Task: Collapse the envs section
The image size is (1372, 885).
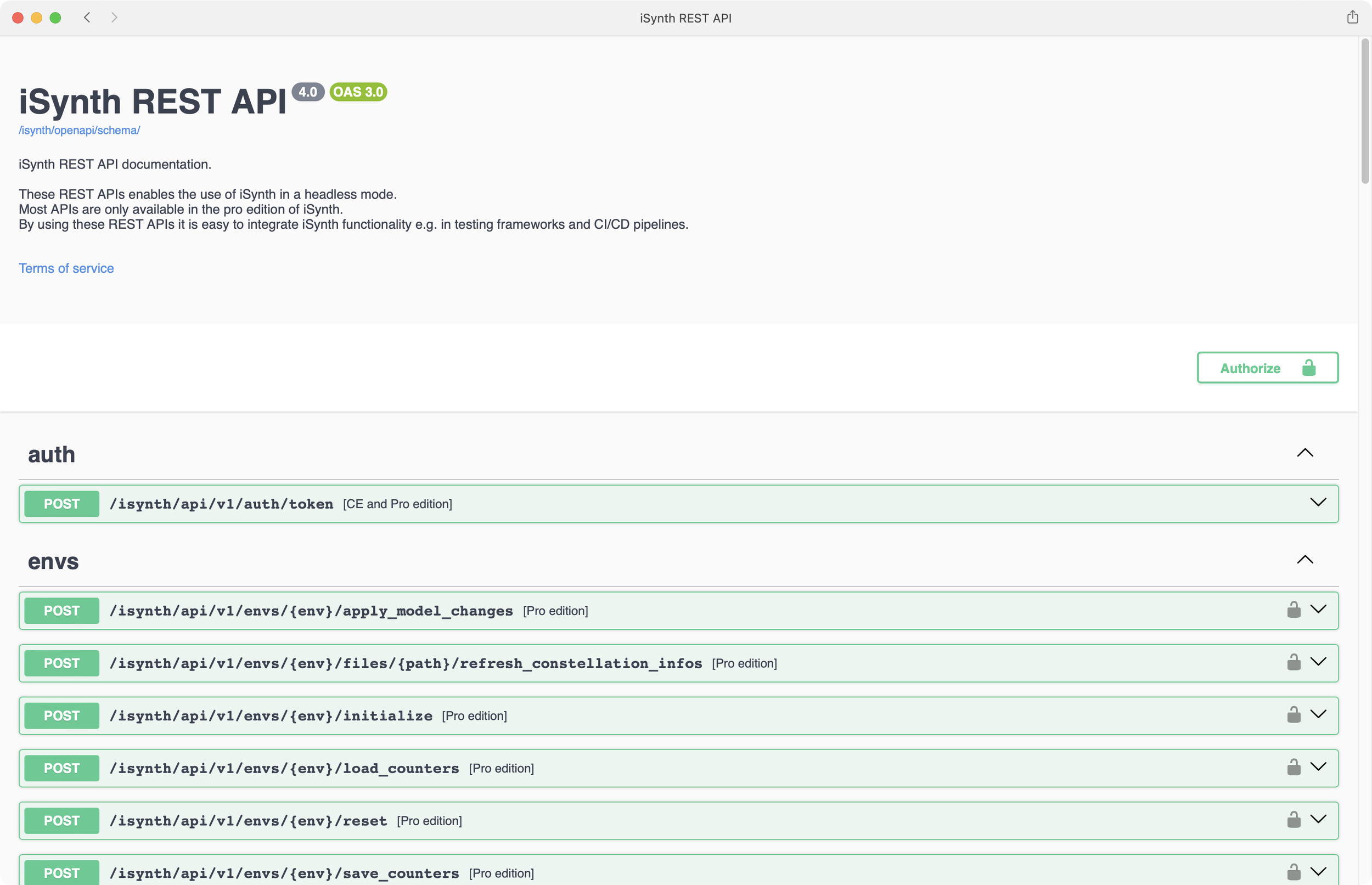Action: click(1304, 560)
